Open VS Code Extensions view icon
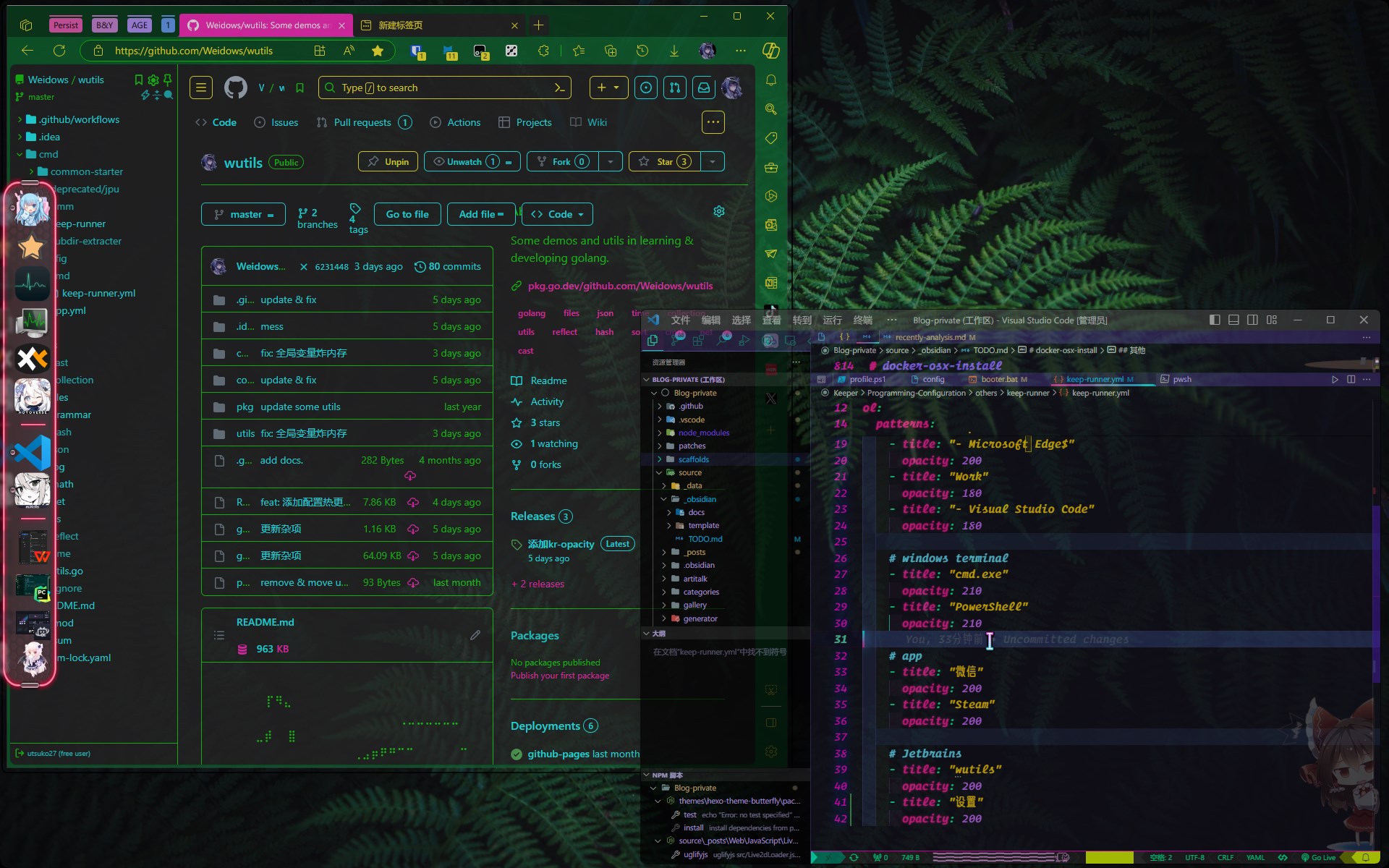Viewport: 1389px width, 868px height. [698, 340]
